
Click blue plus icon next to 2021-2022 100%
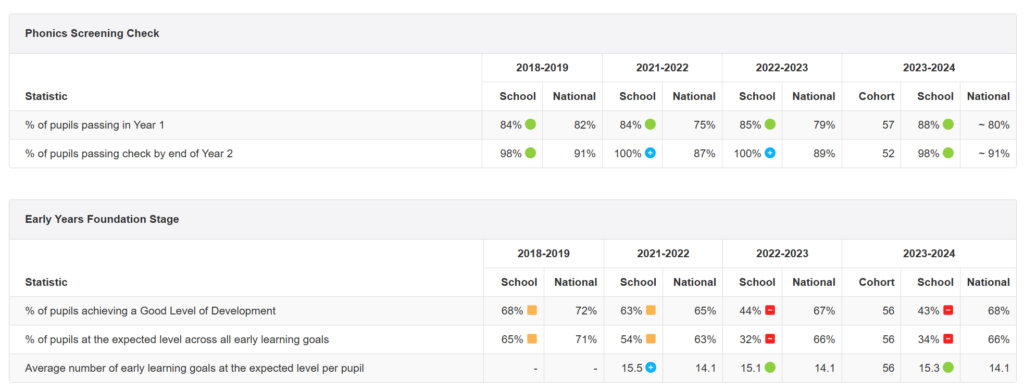tap(650, 153)
